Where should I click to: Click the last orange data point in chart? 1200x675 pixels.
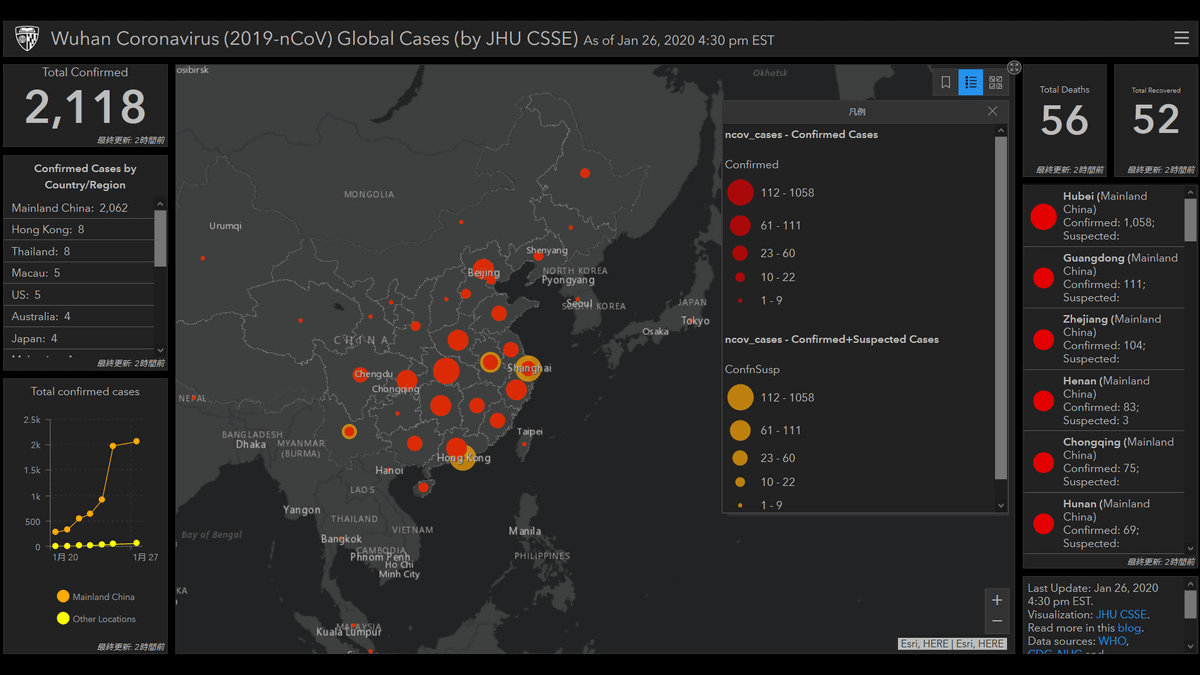coord(136,441)
